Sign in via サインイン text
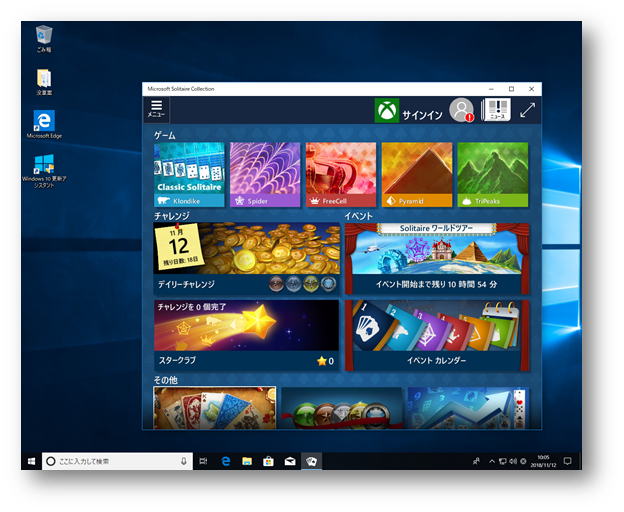The image size is (624, 512). (422, 115)
